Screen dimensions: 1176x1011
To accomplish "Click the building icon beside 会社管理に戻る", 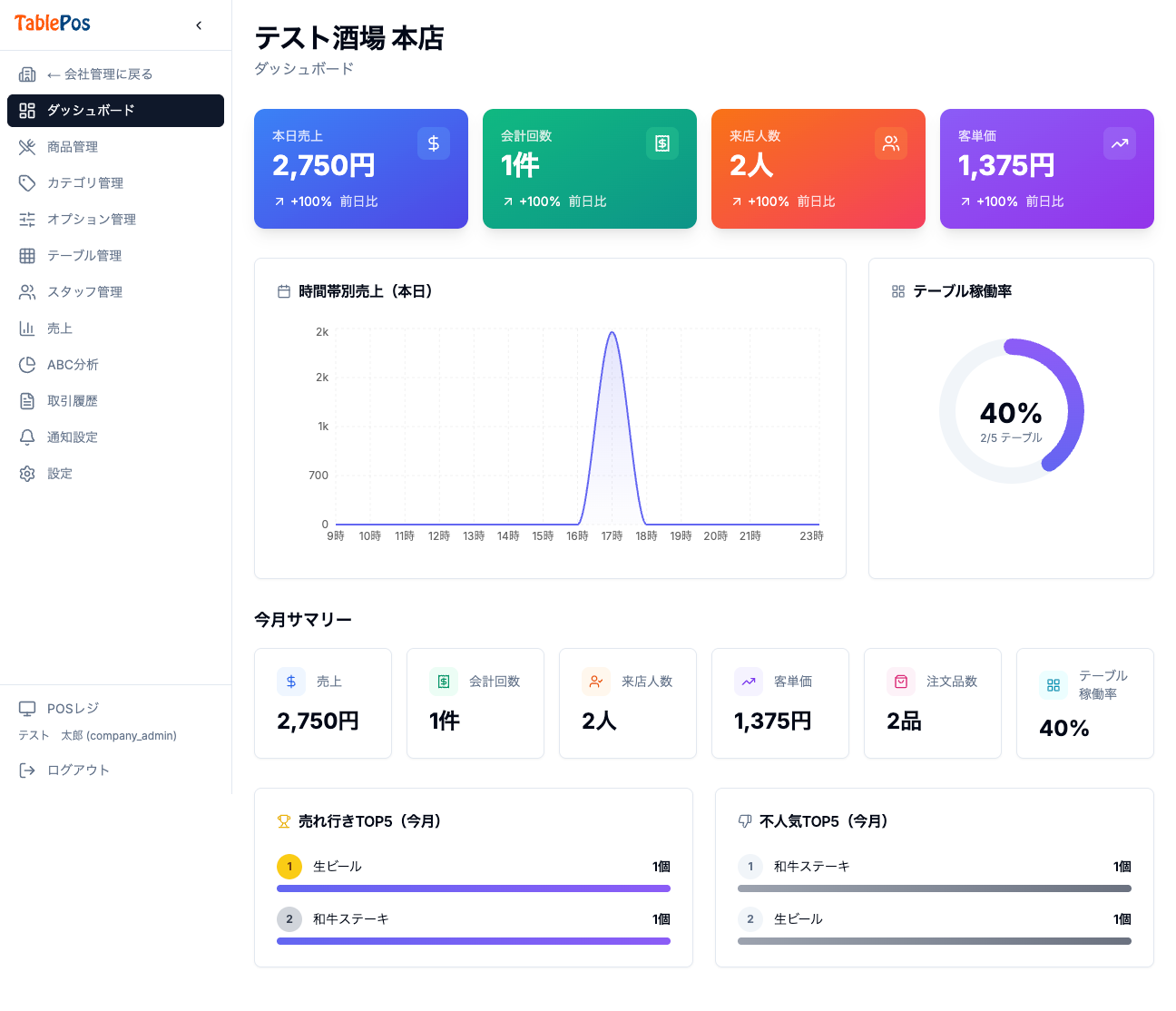I will click(x=27, y=74).
